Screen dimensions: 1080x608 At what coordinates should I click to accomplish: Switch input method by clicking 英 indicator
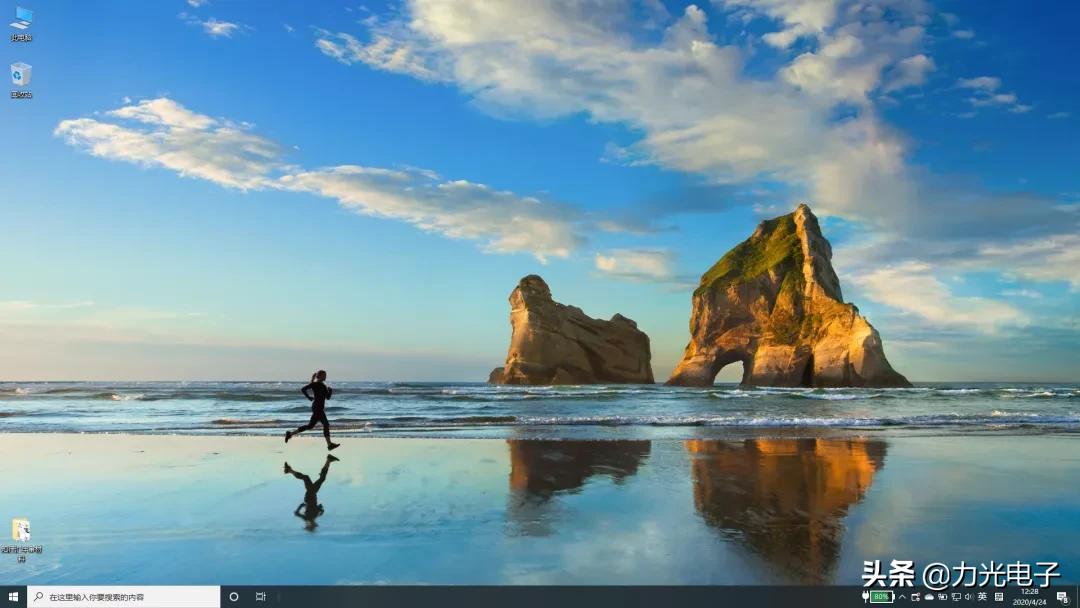(982, 597)
